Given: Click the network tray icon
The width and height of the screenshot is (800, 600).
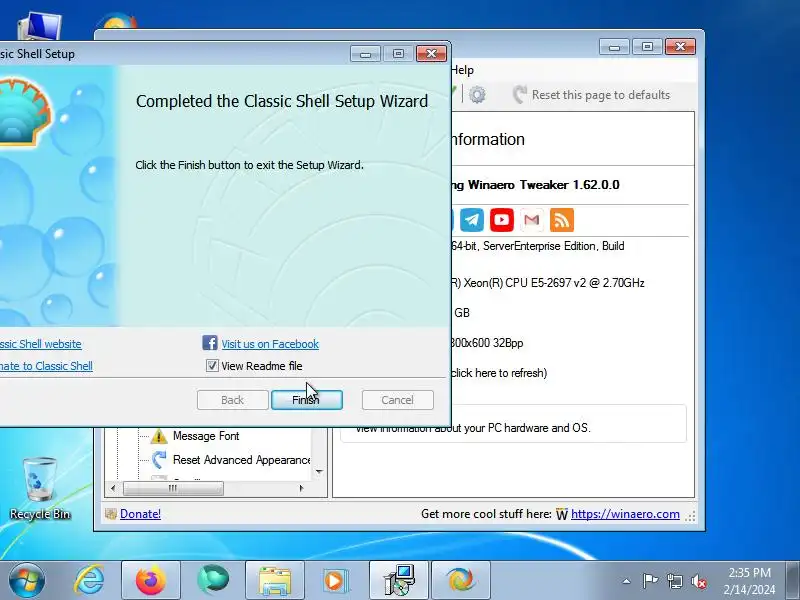Looking at the screenshot, I should click(674, 581).
